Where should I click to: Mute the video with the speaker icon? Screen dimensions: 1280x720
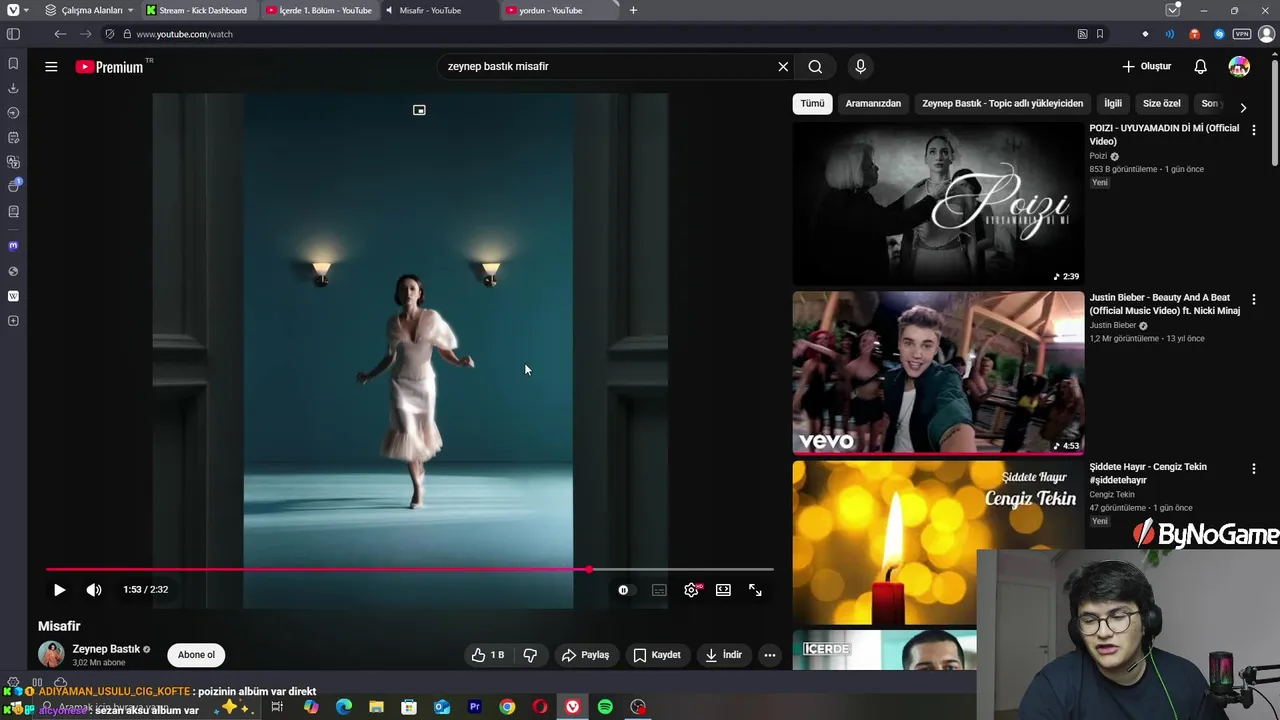(x=94, y=590)
